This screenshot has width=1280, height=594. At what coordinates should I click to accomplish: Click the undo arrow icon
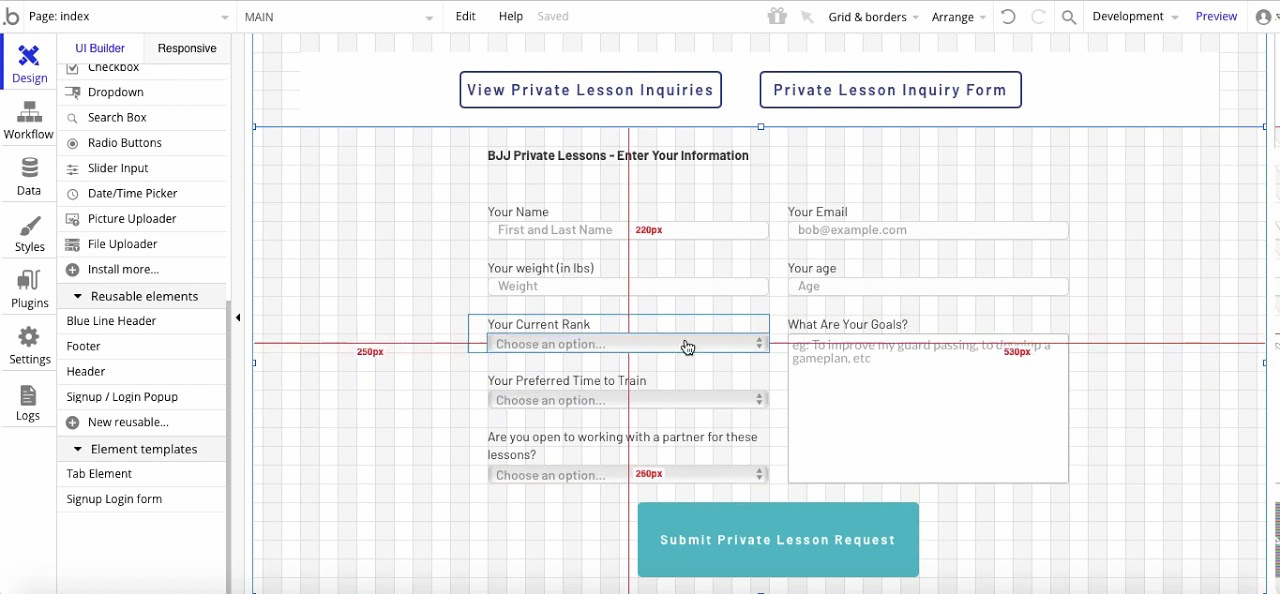pos(1008,17)
